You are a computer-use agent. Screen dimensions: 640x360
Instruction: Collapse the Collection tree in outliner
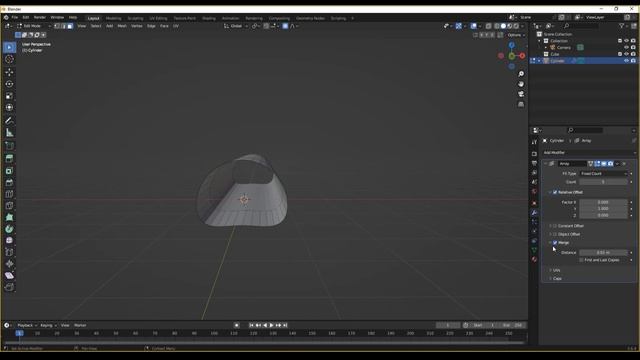coord(539,41)
